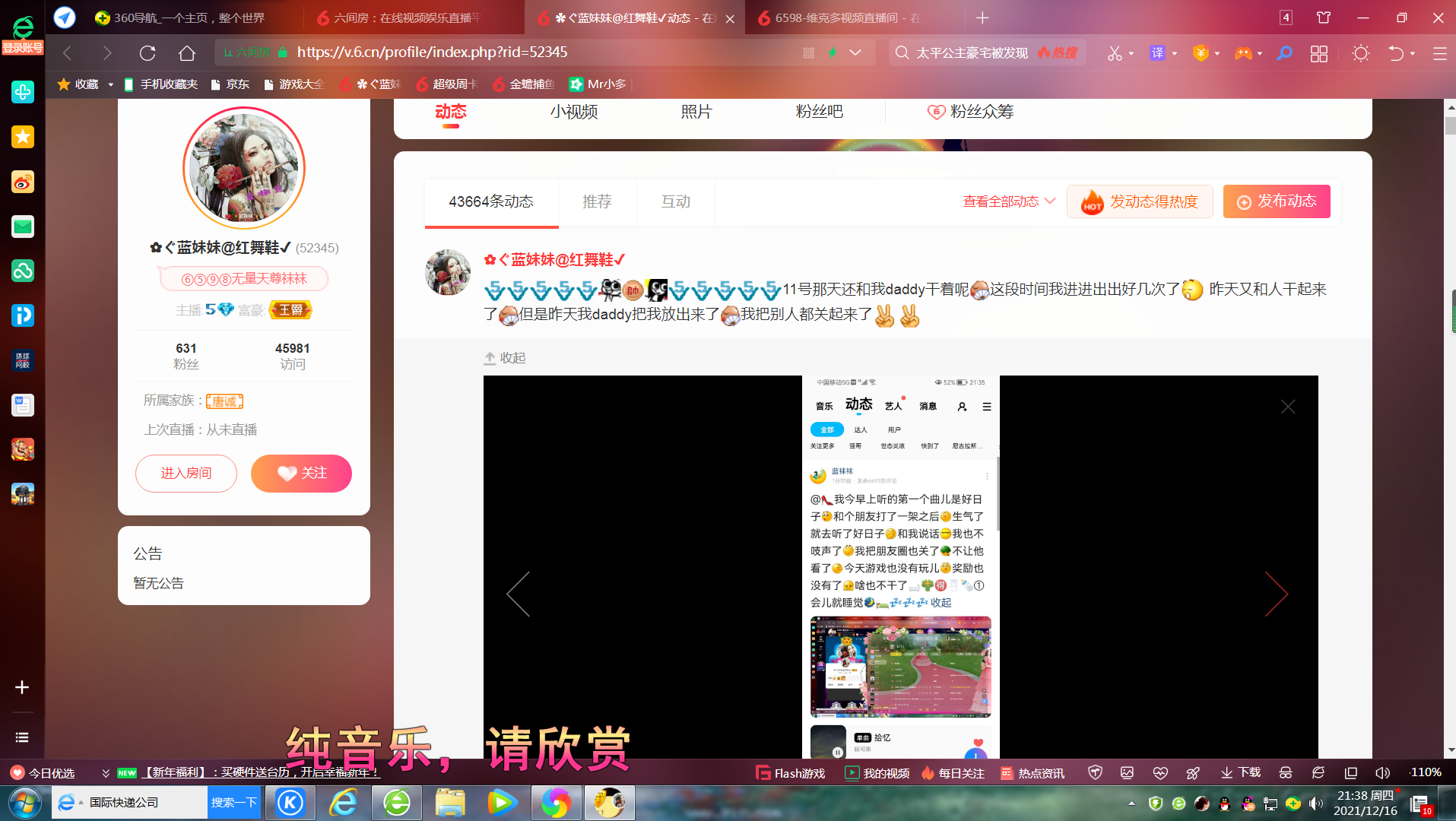Click the 发动态得热度 button
Image resolution: width=1456 pixels, height=821 pixels.
tap(1140, 201)
